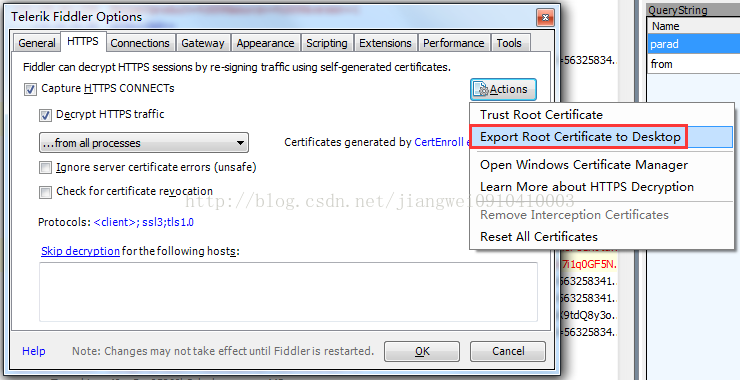Switch to the Appearance tab

click(265, 43)
